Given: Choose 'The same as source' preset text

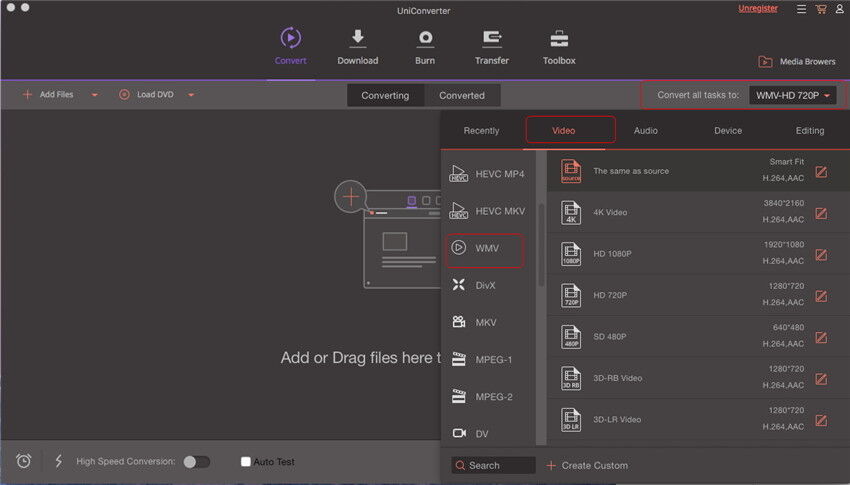Looking at the screenshot, I should coord(631,171).
